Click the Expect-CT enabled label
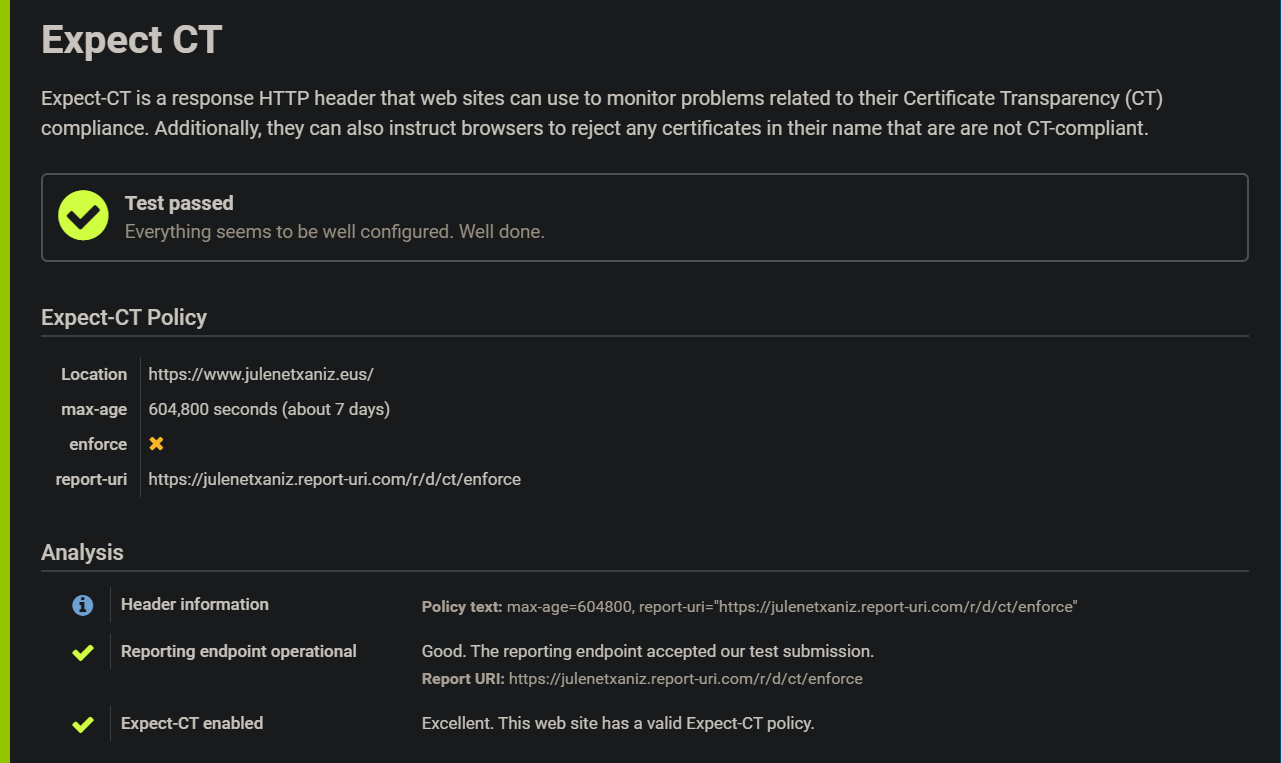 (x=192, y=723)
